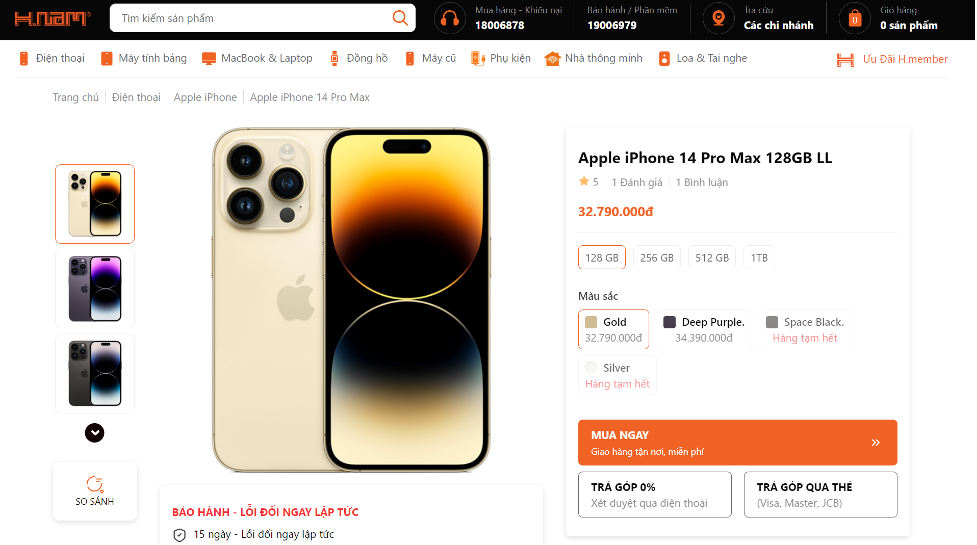Select the 256 GB storage option
This screenshot has height=545, width=977.
[x=656, y=257]
